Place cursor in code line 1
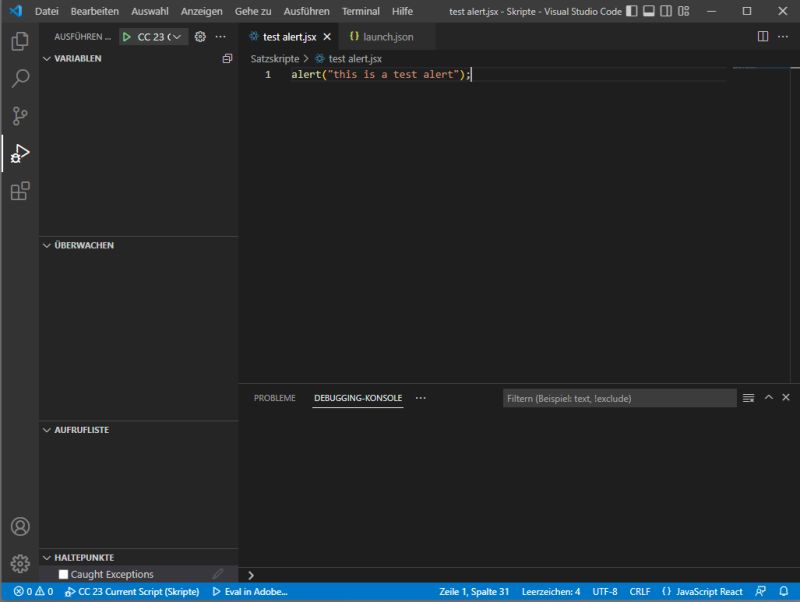800x602 pixels. 381,74
